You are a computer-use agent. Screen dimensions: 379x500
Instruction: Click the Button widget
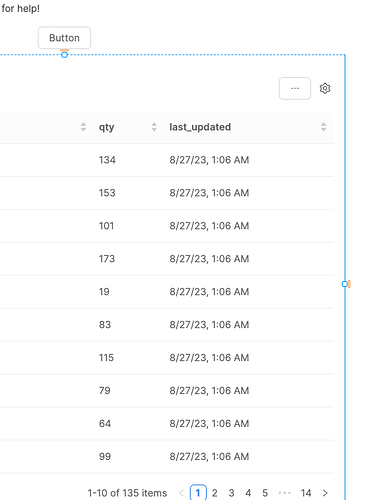click(x=64, y=38)
